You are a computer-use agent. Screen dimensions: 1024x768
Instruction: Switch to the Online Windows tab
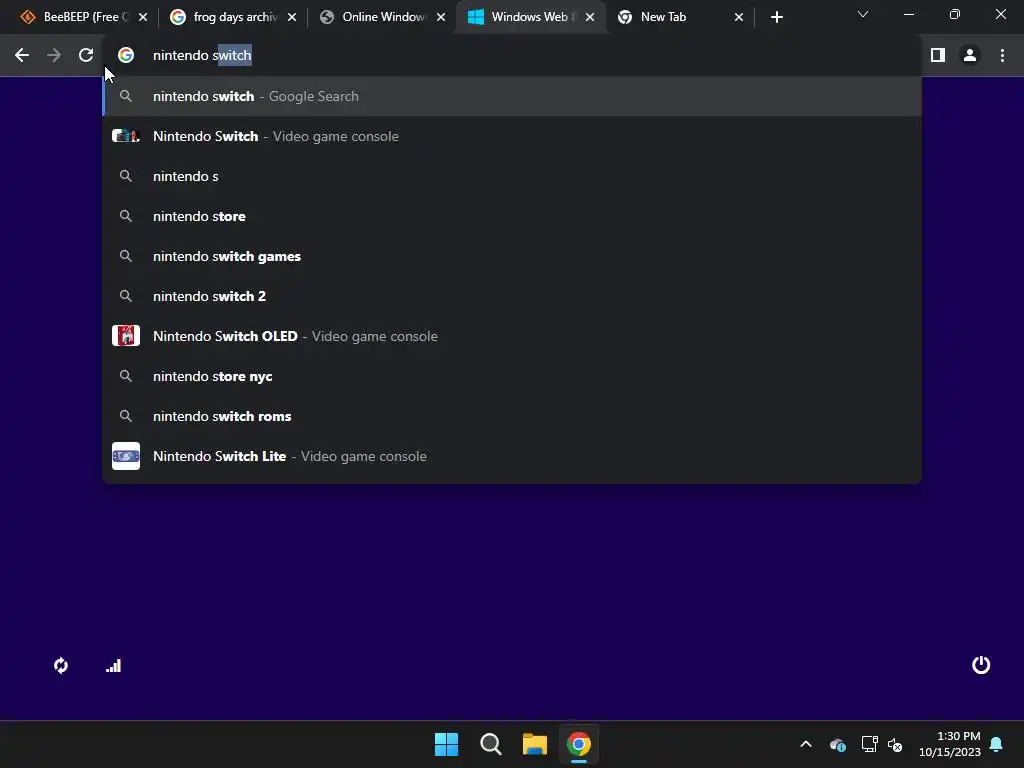point(382,17)
